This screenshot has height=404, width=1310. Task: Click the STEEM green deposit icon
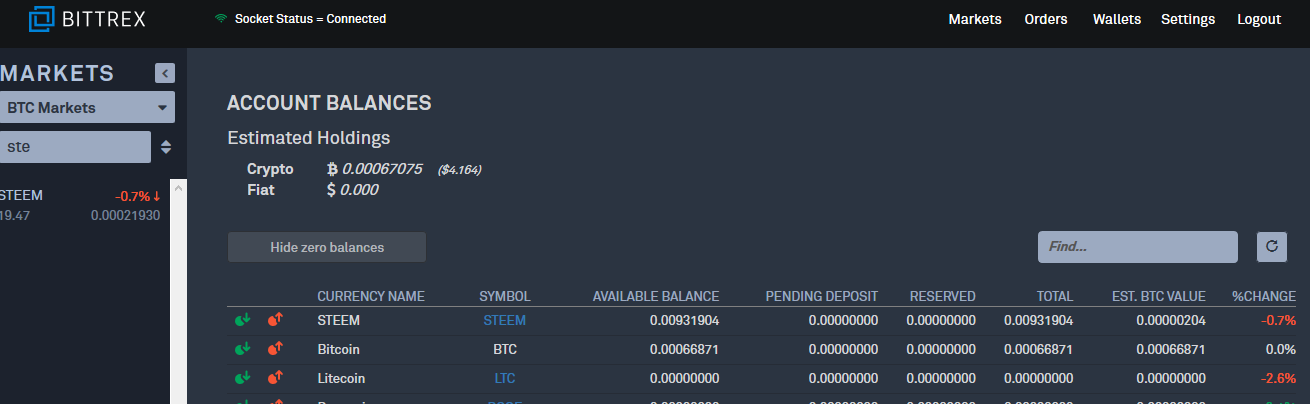click(241, 320)
